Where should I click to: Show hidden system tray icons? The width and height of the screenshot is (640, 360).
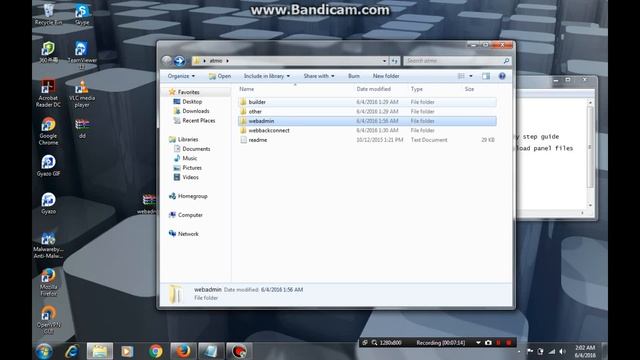[x=519, y=351]
